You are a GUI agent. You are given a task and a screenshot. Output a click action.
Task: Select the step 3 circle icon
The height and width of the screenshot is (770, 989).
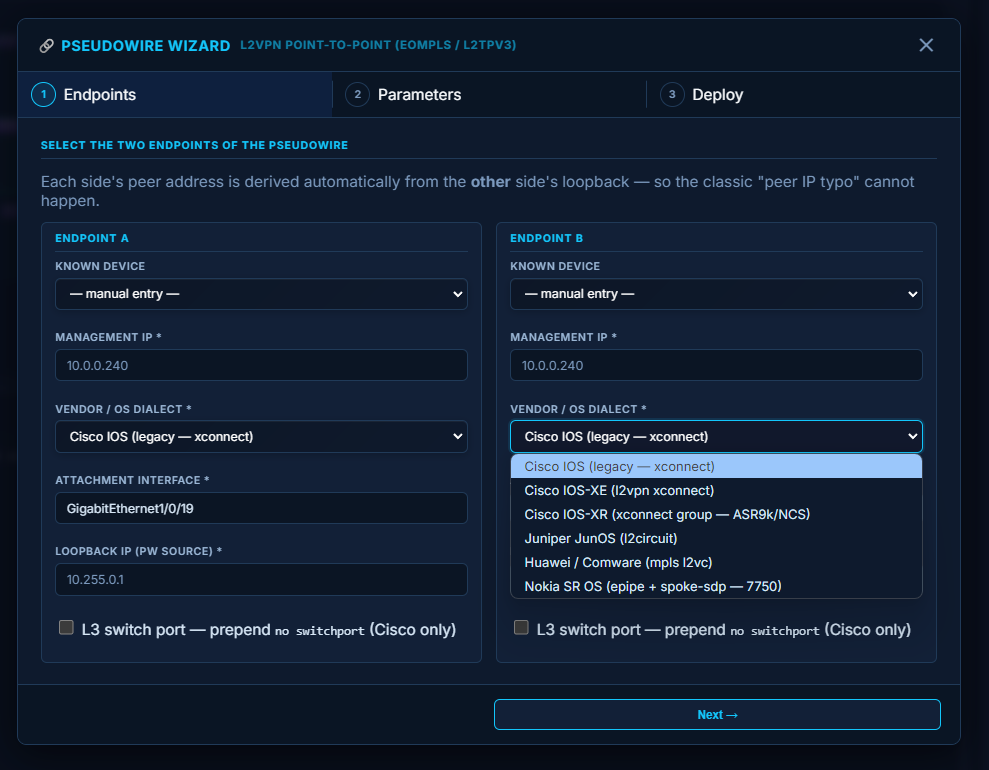tap(672, 95)
